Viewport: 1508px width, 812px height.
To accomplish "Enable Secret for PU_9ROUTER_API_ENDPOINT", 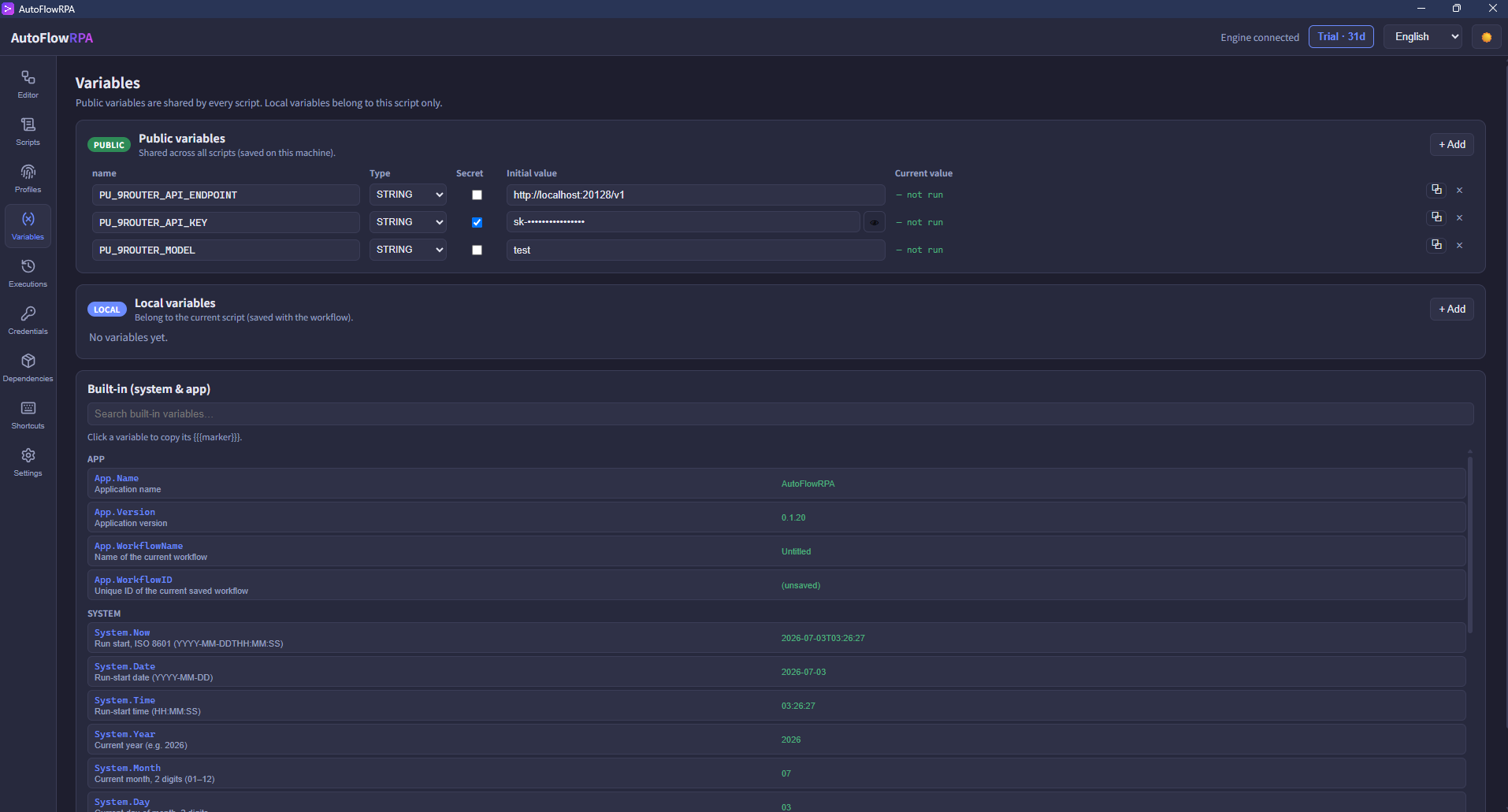I will [477, 195].
